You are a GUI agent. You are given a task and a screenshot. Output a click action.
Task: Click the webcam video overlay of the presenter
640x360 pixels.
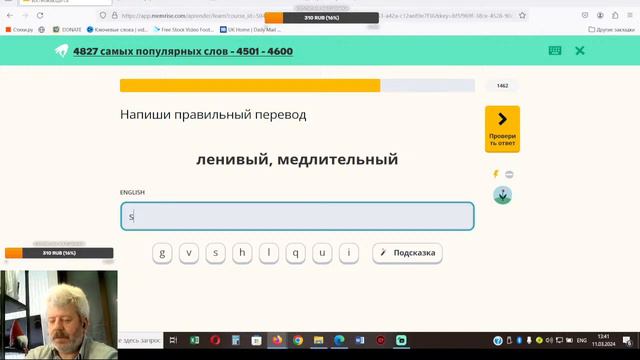[59, 314]
